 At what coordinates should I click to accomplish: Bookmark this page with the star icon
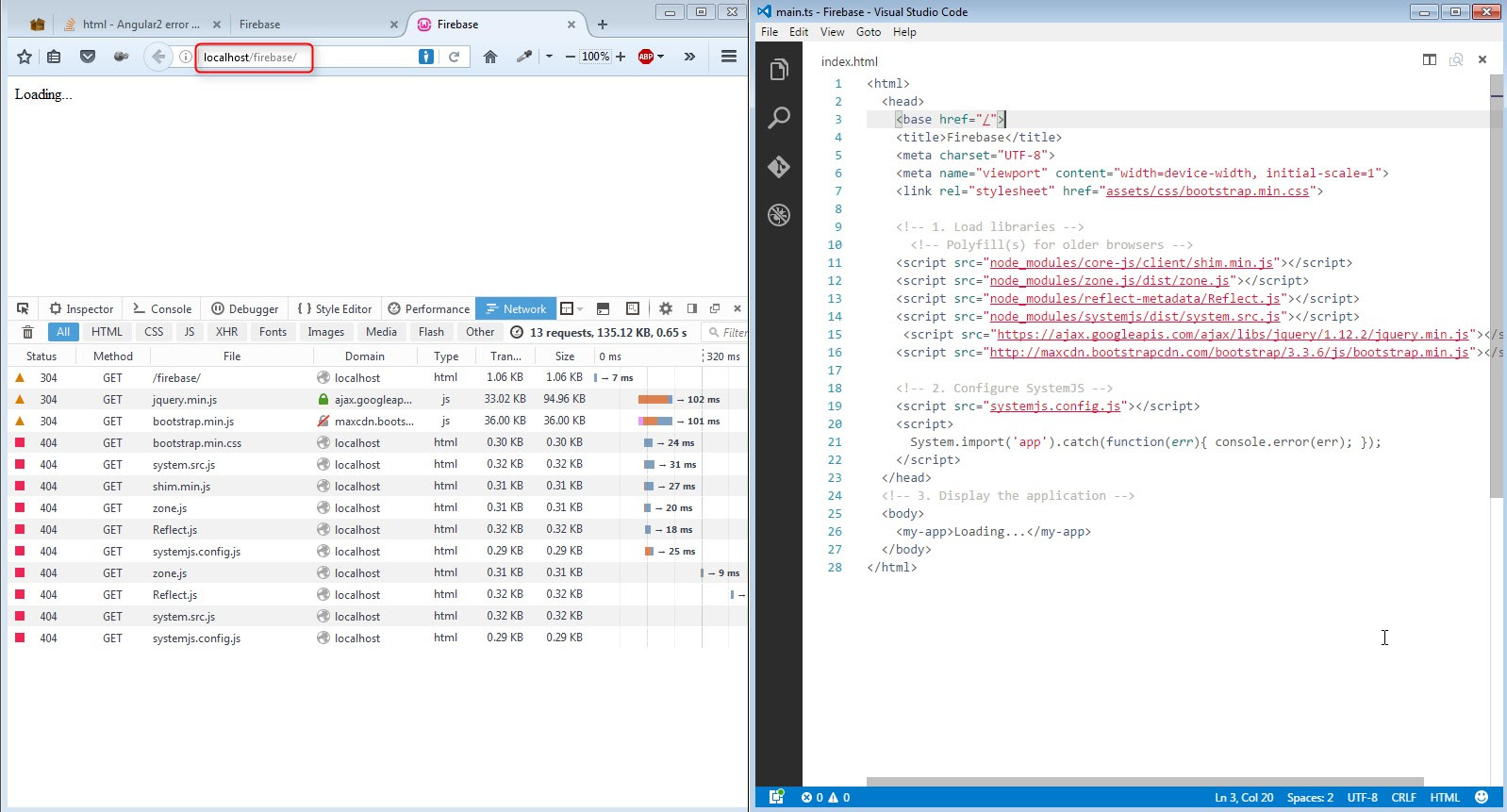[x=25, y=57]
